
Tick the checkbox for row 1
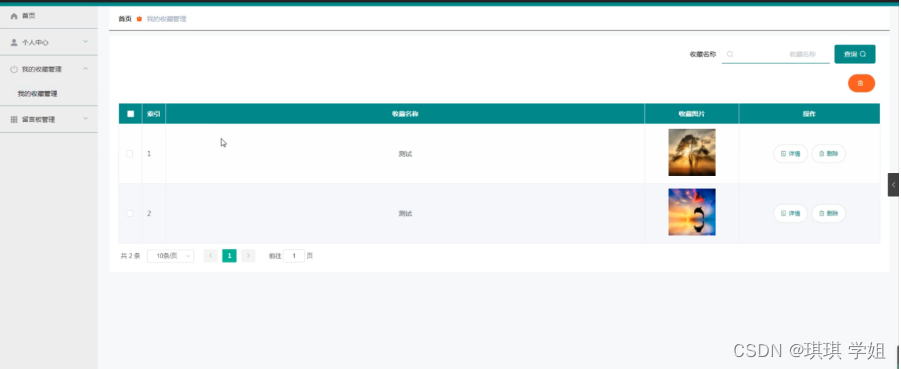[129, 153]
